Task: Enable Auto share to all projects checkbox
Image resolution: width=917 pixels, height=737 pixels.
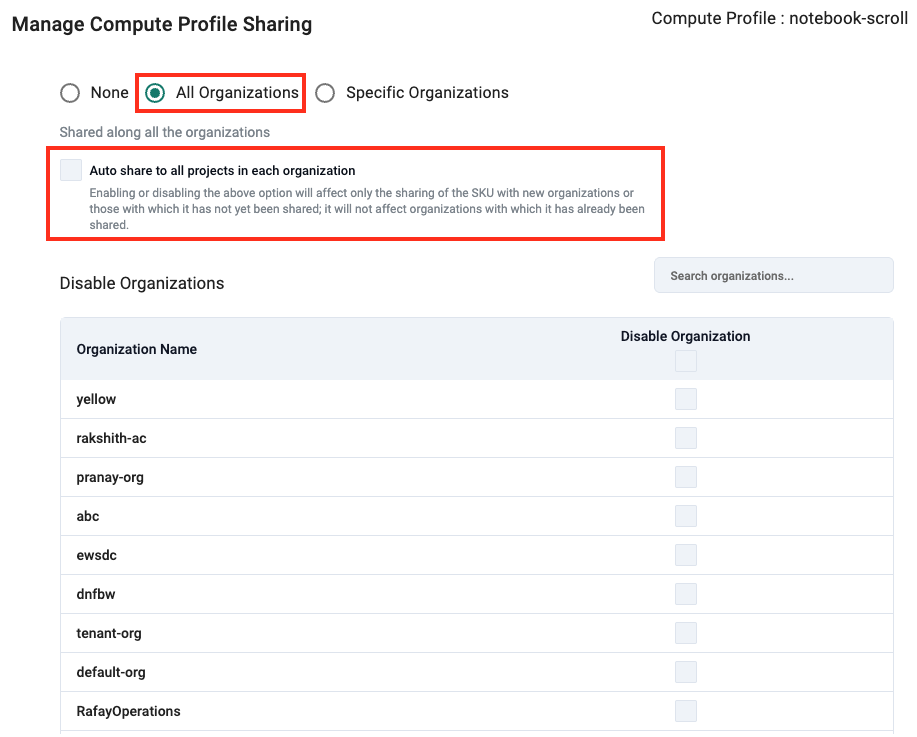Action: click(x=71, y=170)
